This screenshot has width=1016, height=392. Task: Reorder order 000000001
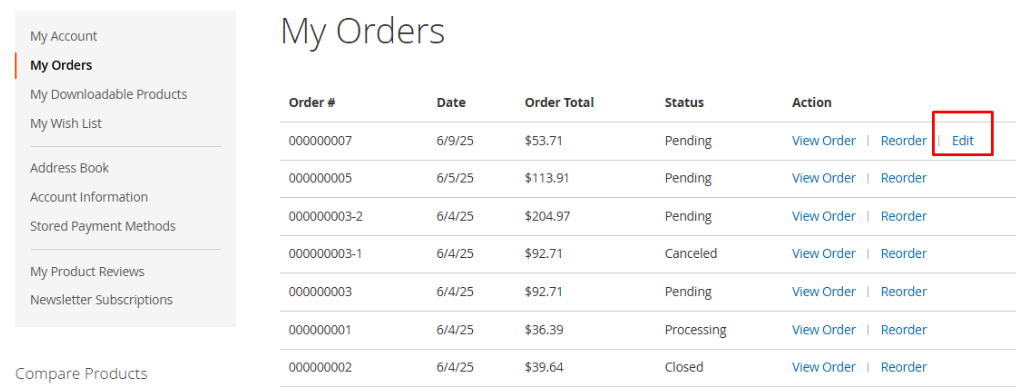click(x=903, y=330)
